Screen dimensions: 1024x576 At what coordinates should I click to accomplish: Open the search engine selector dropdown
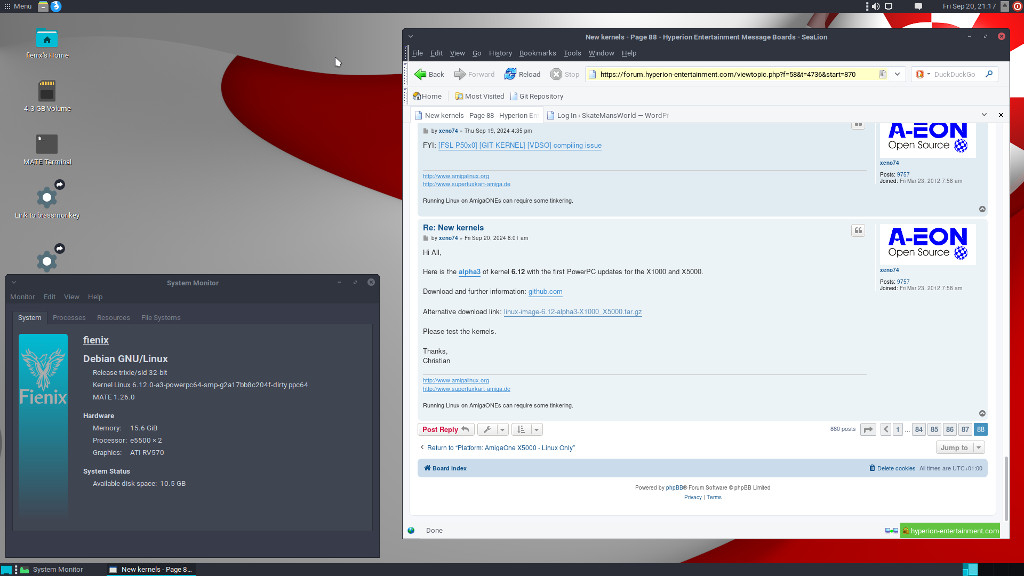(x=923, y=74)
